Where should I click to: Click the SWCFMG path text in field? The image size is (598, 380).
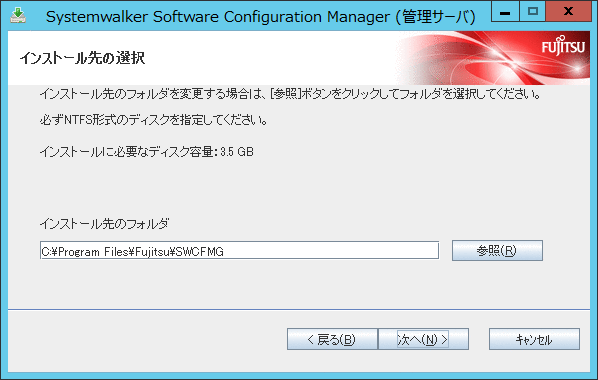click(x=199, y=252)
